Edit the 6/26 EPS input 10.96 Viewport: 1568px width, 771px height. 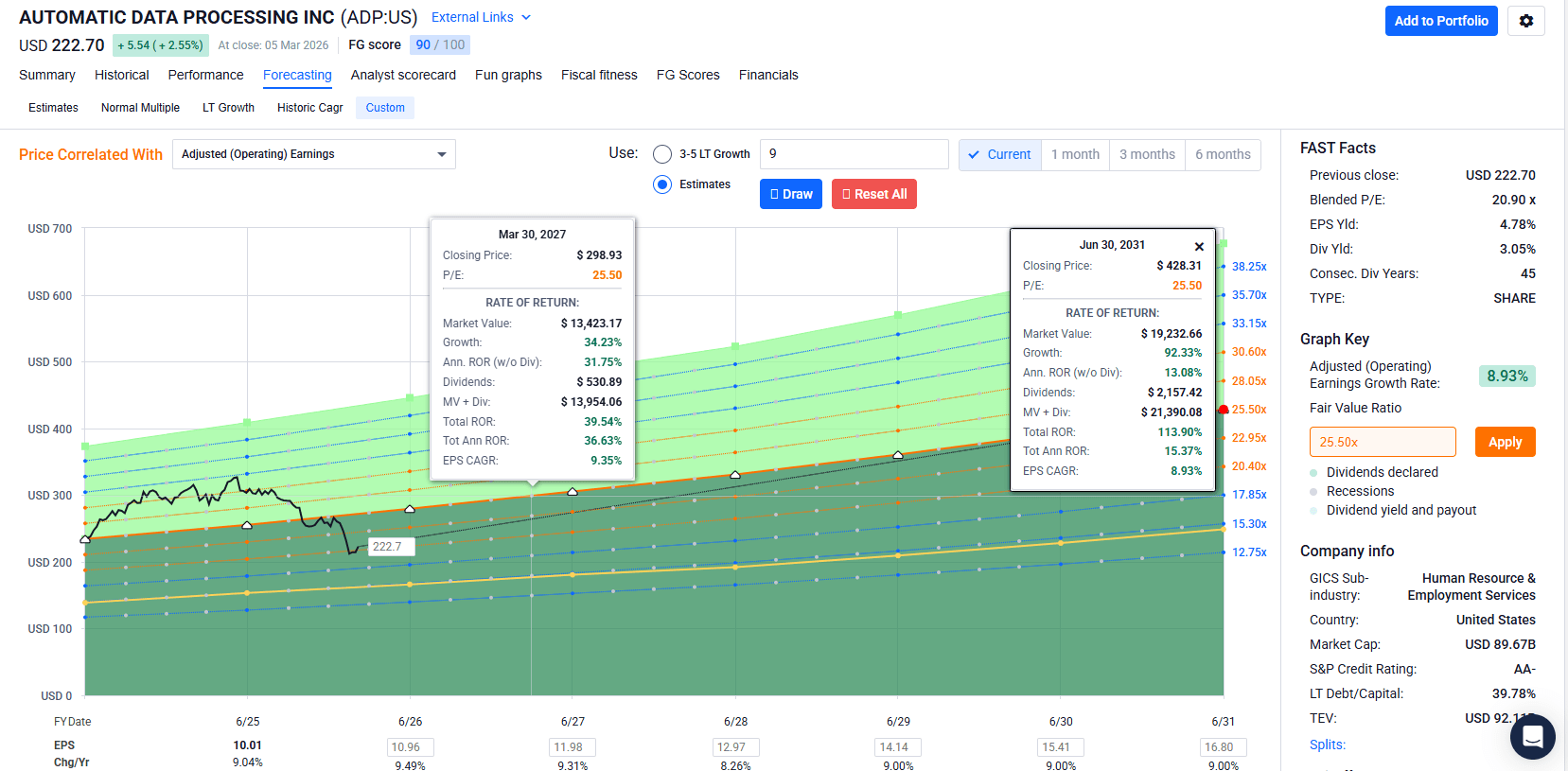[410, 747]
